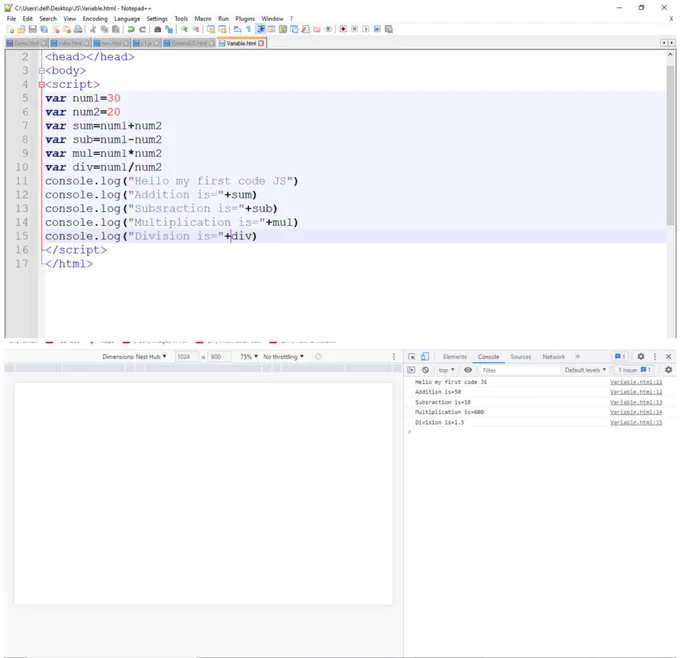Click the green Undo arrow
Image resolution: width=680 pixels, height=658 pixels.
[x=131, y=29]
